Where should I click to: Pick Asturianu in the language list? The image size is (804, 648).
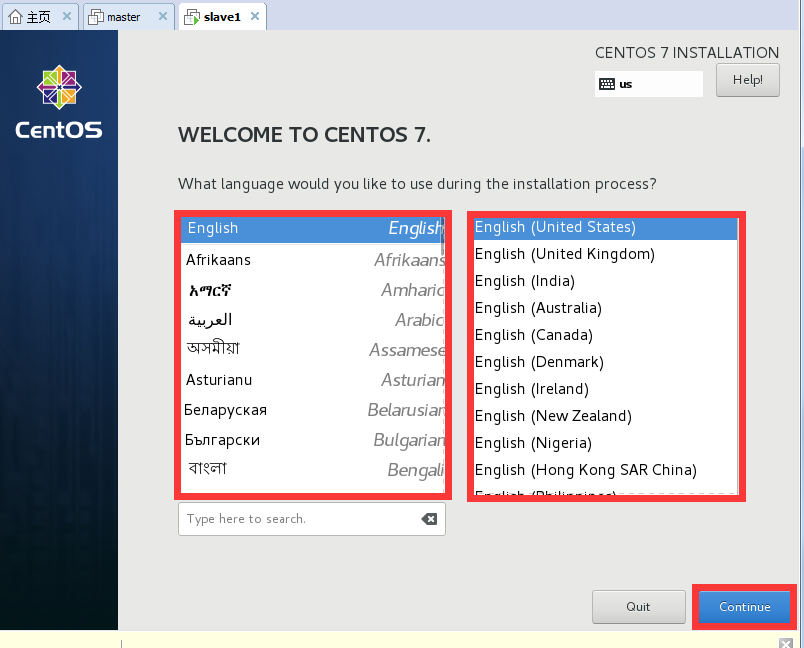click(312, 380)
